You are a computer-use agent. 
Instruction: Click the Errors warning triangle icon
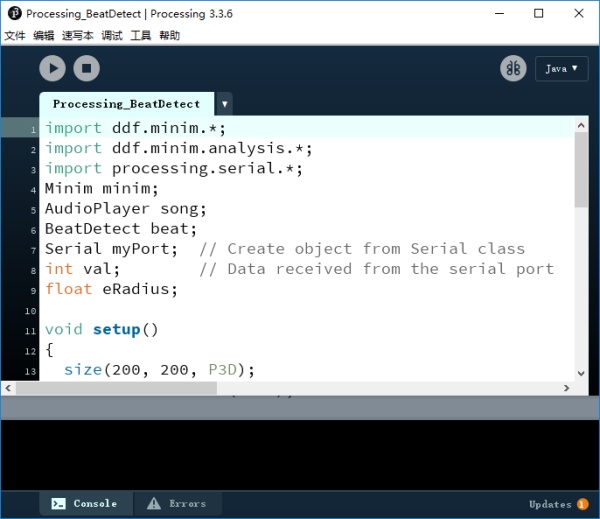[154, 503]
